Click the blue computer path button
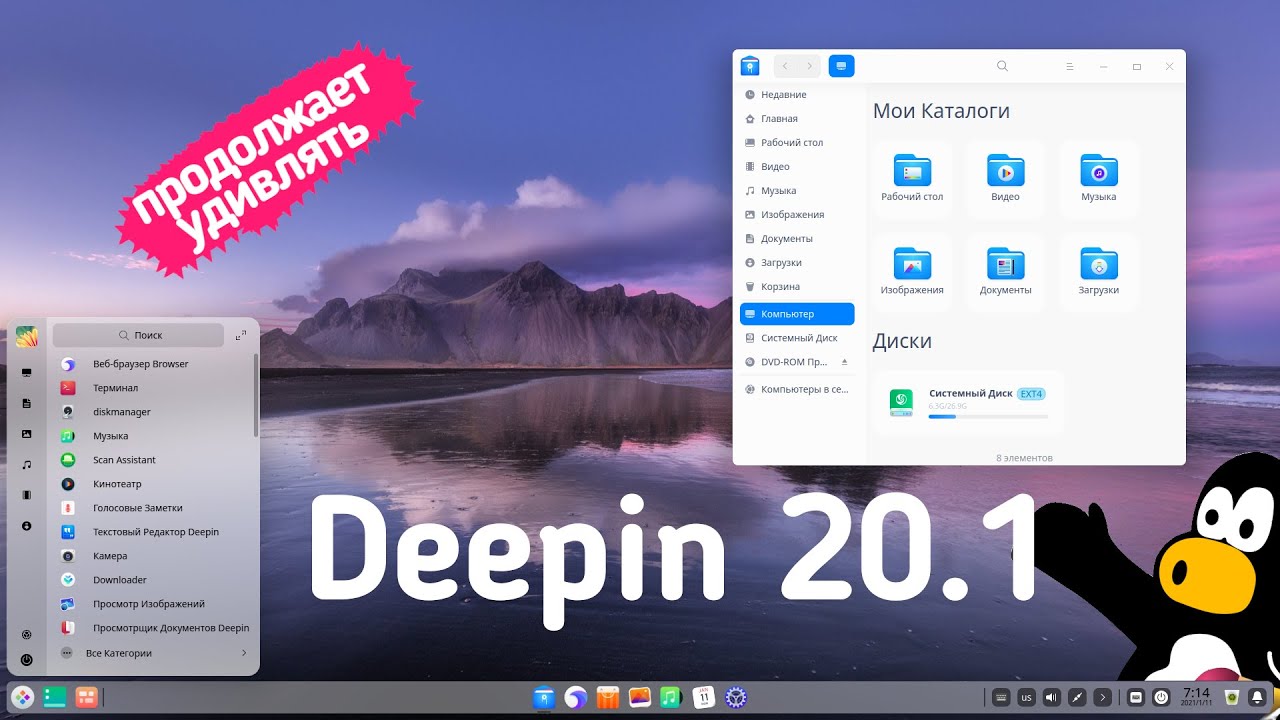 tap(841, 66)
